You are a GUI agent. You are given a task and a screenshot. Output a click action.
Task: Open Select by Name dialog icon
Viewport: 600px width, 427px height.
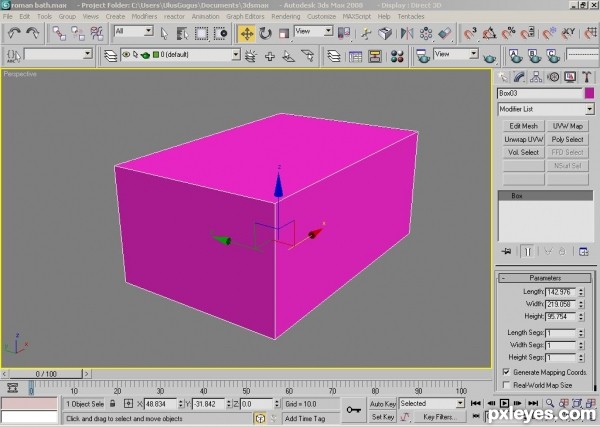[183, 33]
